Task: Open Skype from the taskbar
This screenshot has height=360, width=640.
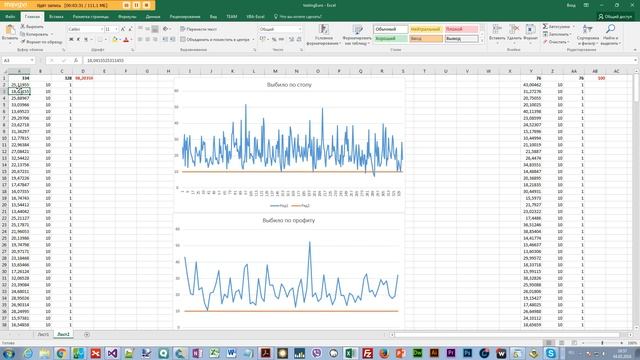Action: 551,353
